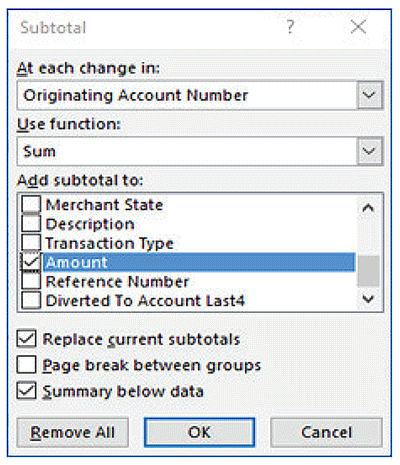This screenshot has width=400, height=465.
Task: Check the Description checkbox
Action: pyautogui.click(x=31, y=223)
